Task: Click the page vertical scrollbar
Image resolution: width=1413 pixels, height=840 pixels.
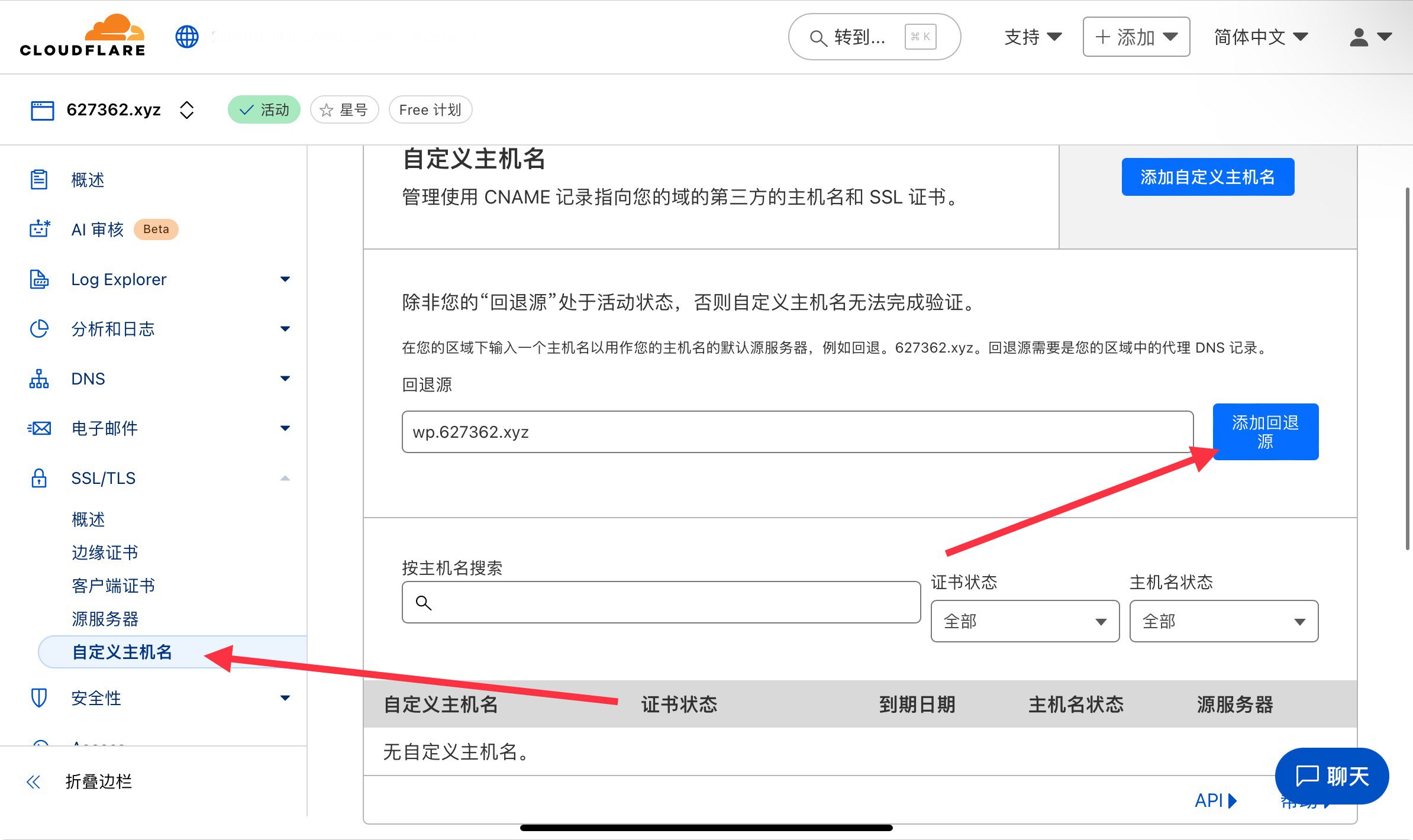Action: coord(1407,369)
